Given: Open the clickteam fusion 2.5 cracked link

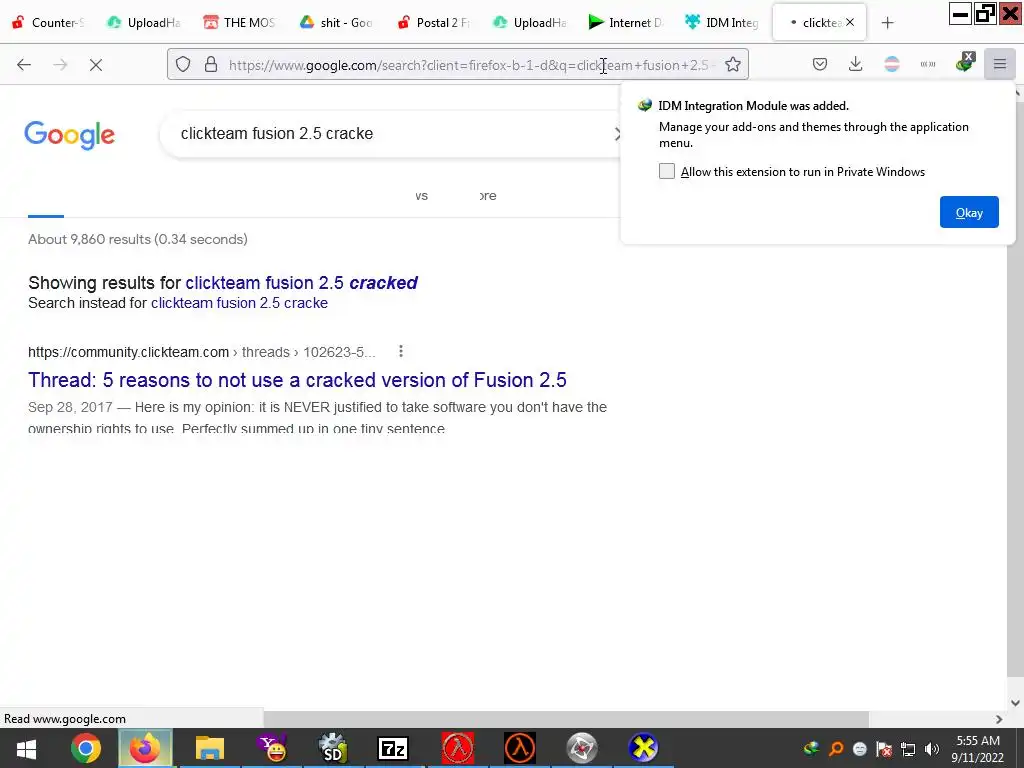Looking at the screenshot, I should pyautogui.click(x=301, y=283).
